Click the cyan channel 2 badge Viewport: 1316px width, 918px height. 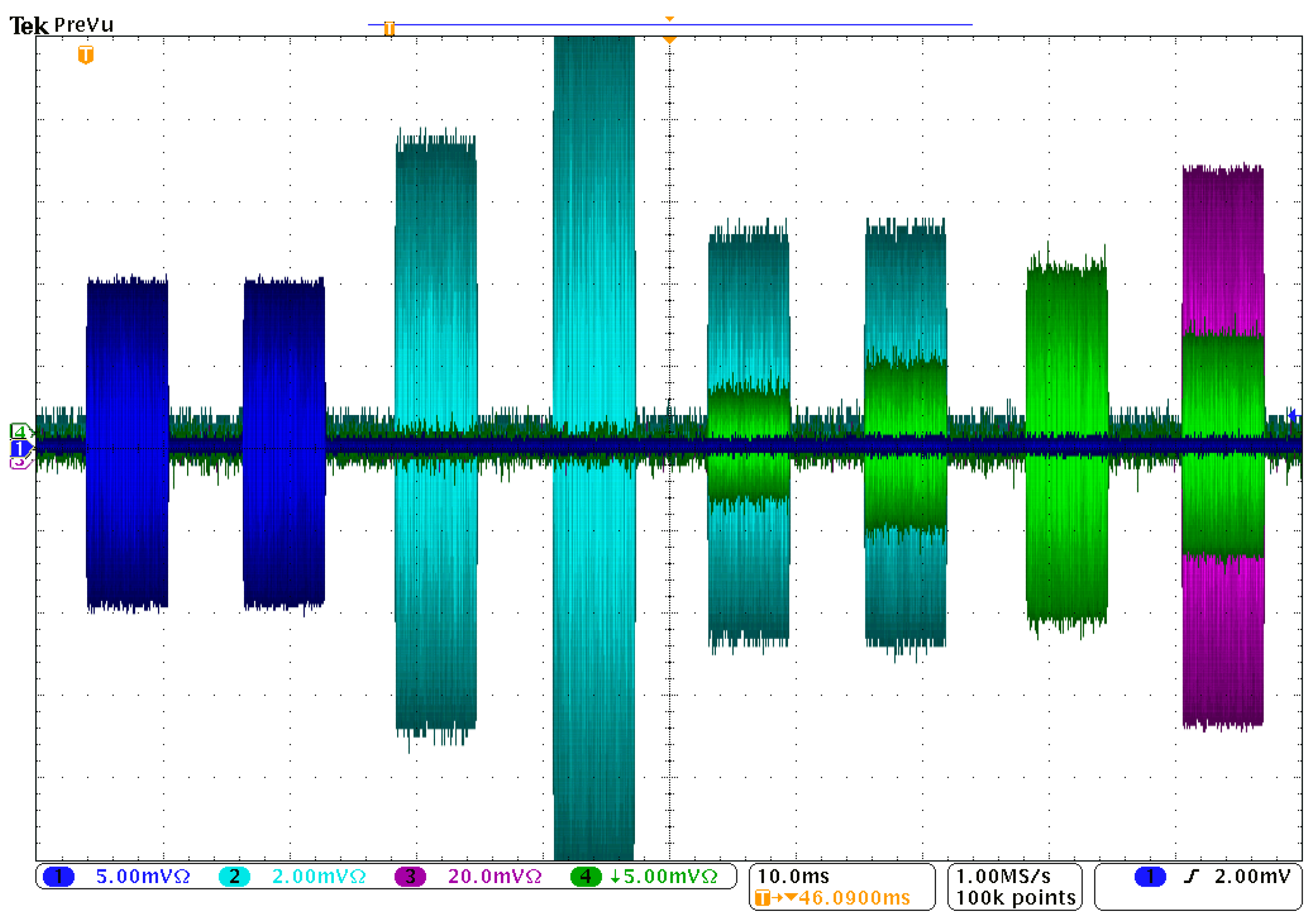234,876
